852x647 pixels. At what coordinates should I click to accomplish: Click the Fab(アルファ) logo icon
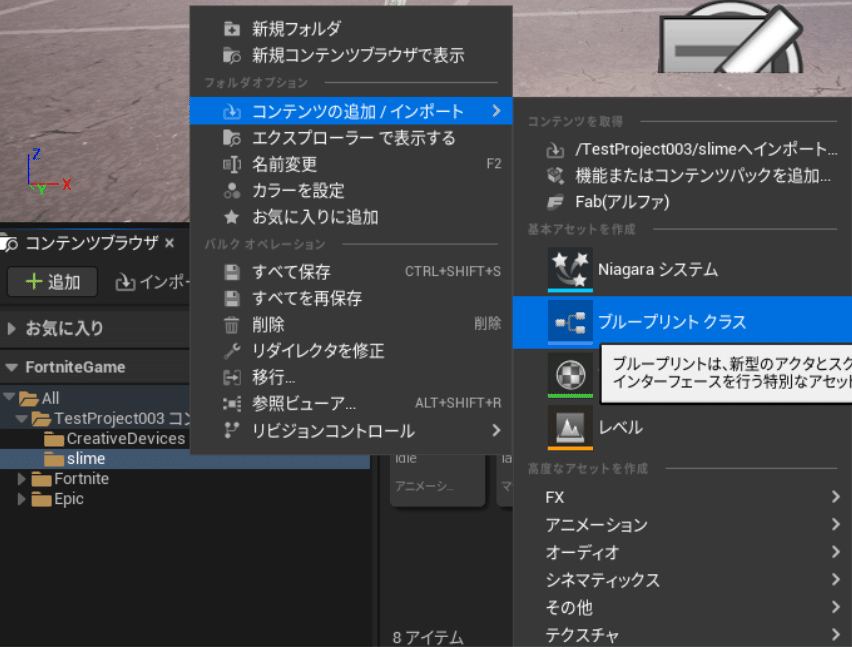coord(555,202)
